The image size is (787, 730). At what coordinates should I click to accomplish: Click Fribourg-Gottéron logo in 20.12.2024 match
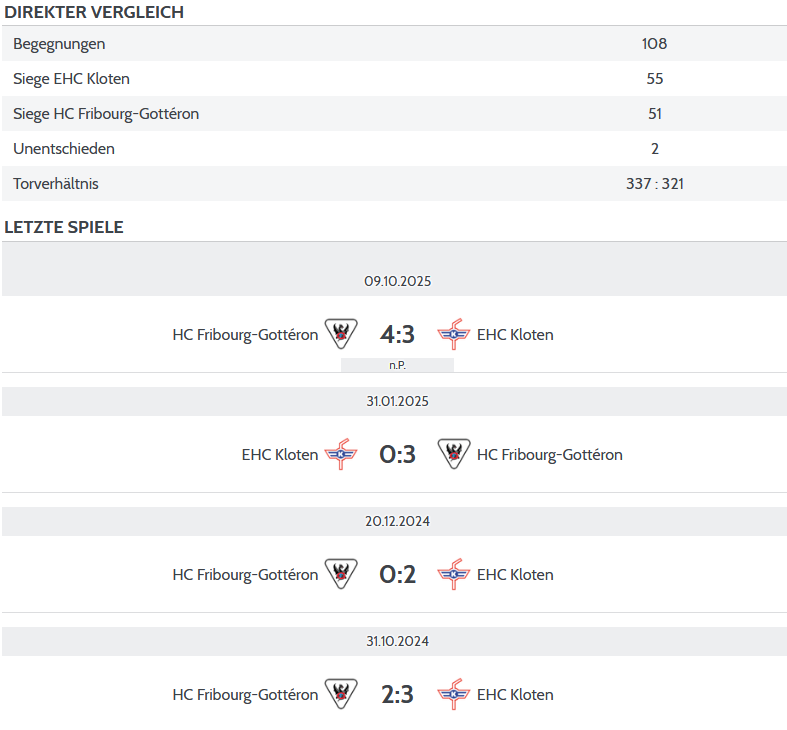[x=341, y=574]
